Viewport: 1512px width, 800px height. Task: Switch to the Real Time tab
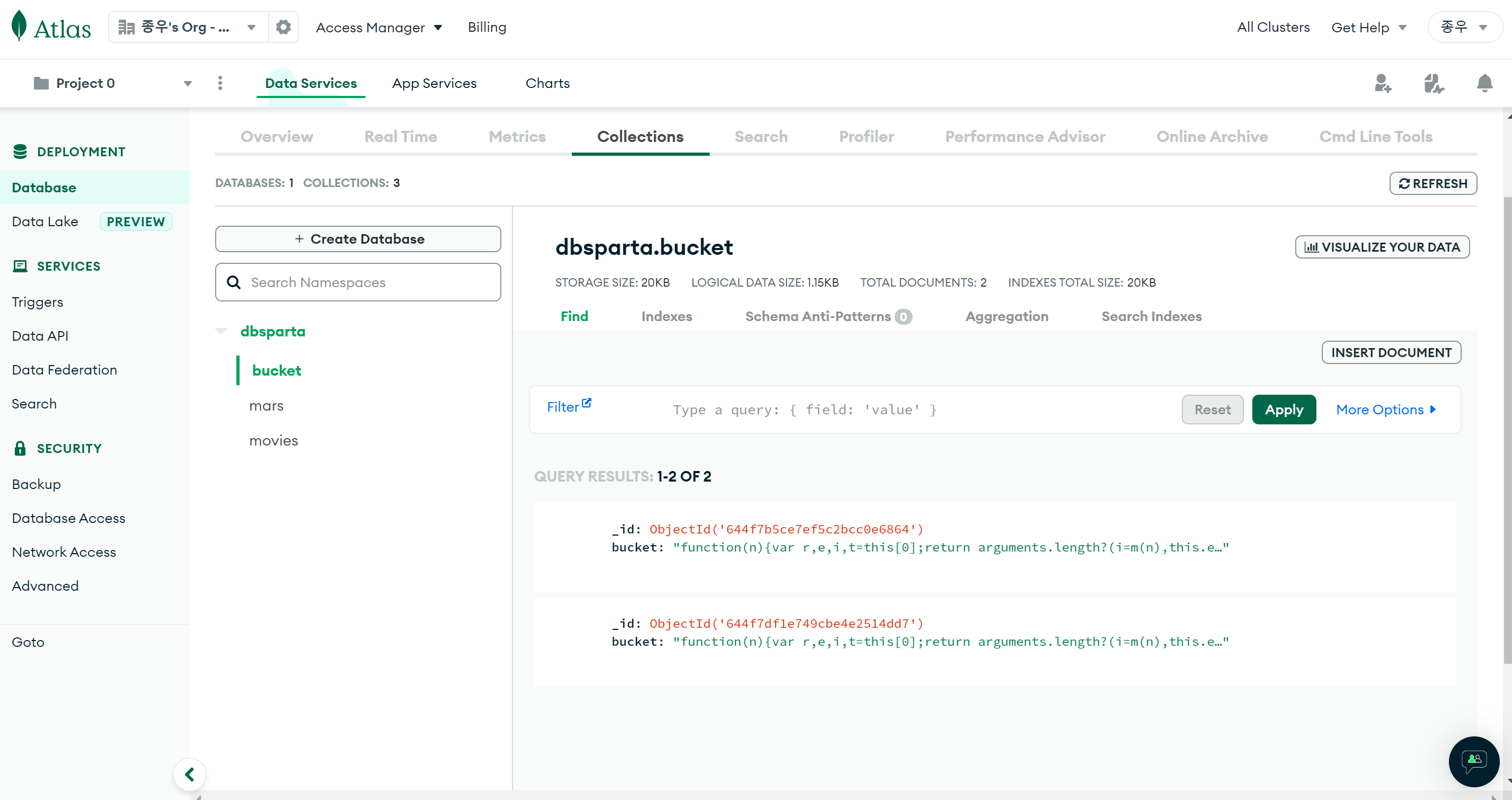coord(401,137)
